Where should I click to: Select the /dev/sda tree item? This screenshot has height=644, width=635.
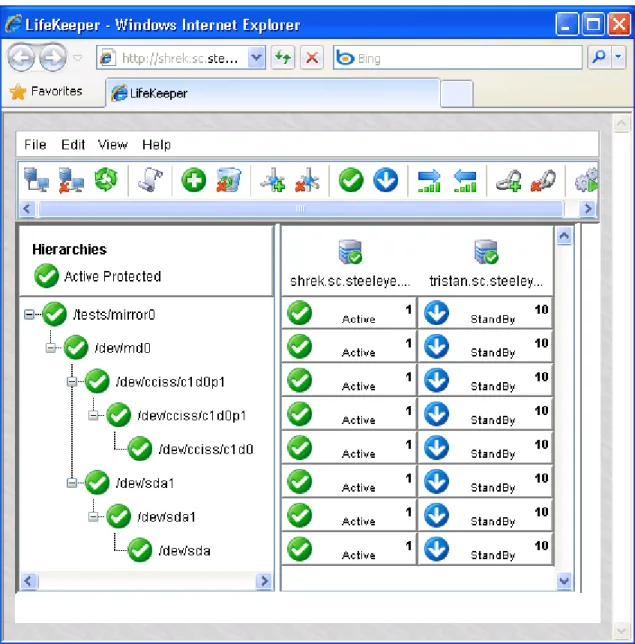tap(184, 551)
